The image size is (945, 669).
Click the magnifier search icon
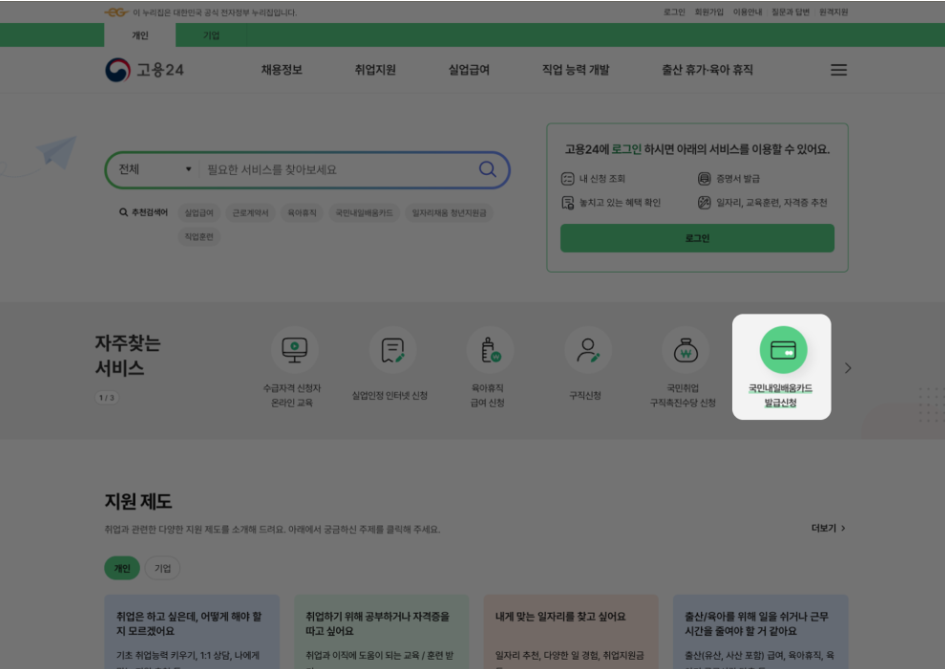tap(487, 169)
